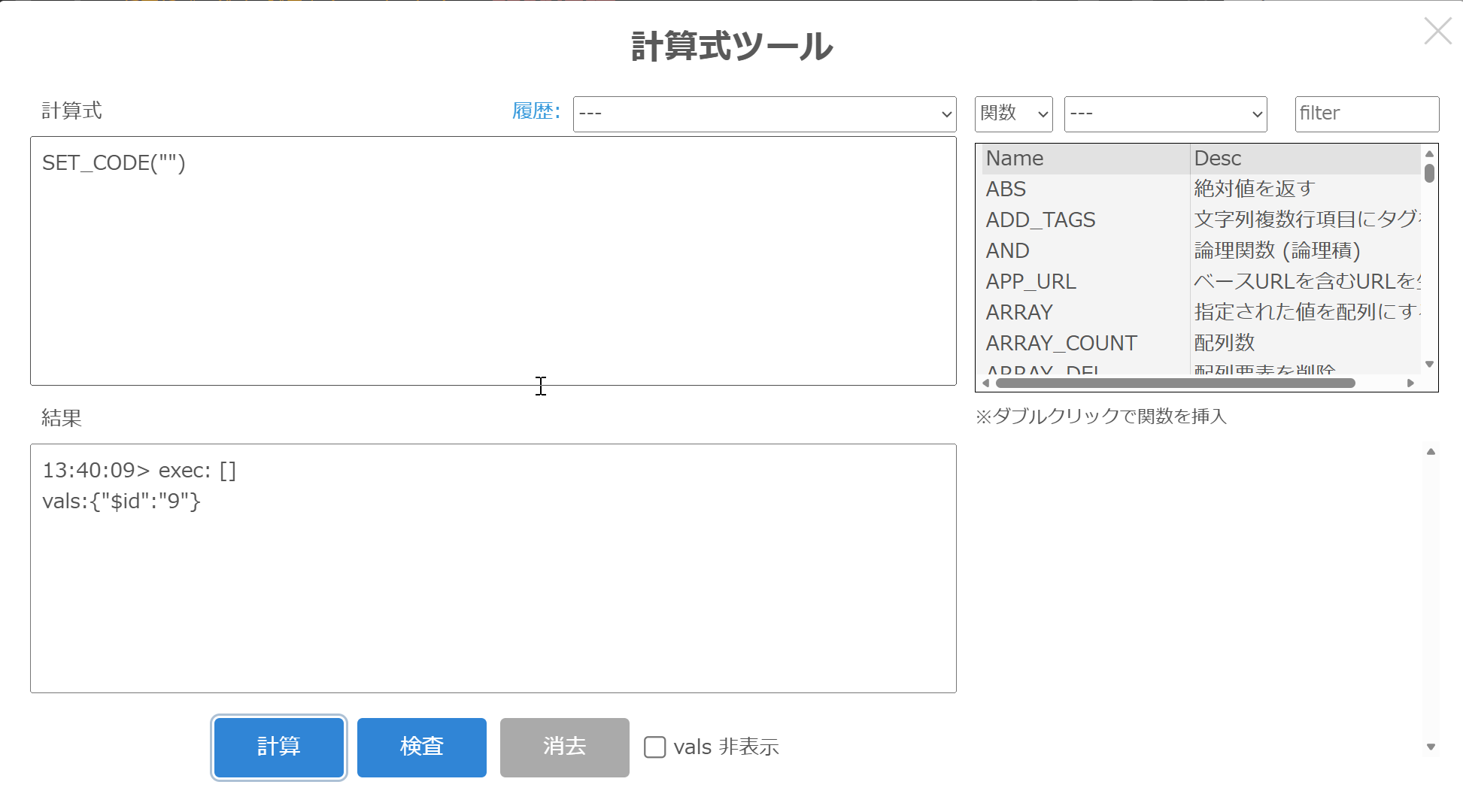Click the filter input field

coord(1366,114)
